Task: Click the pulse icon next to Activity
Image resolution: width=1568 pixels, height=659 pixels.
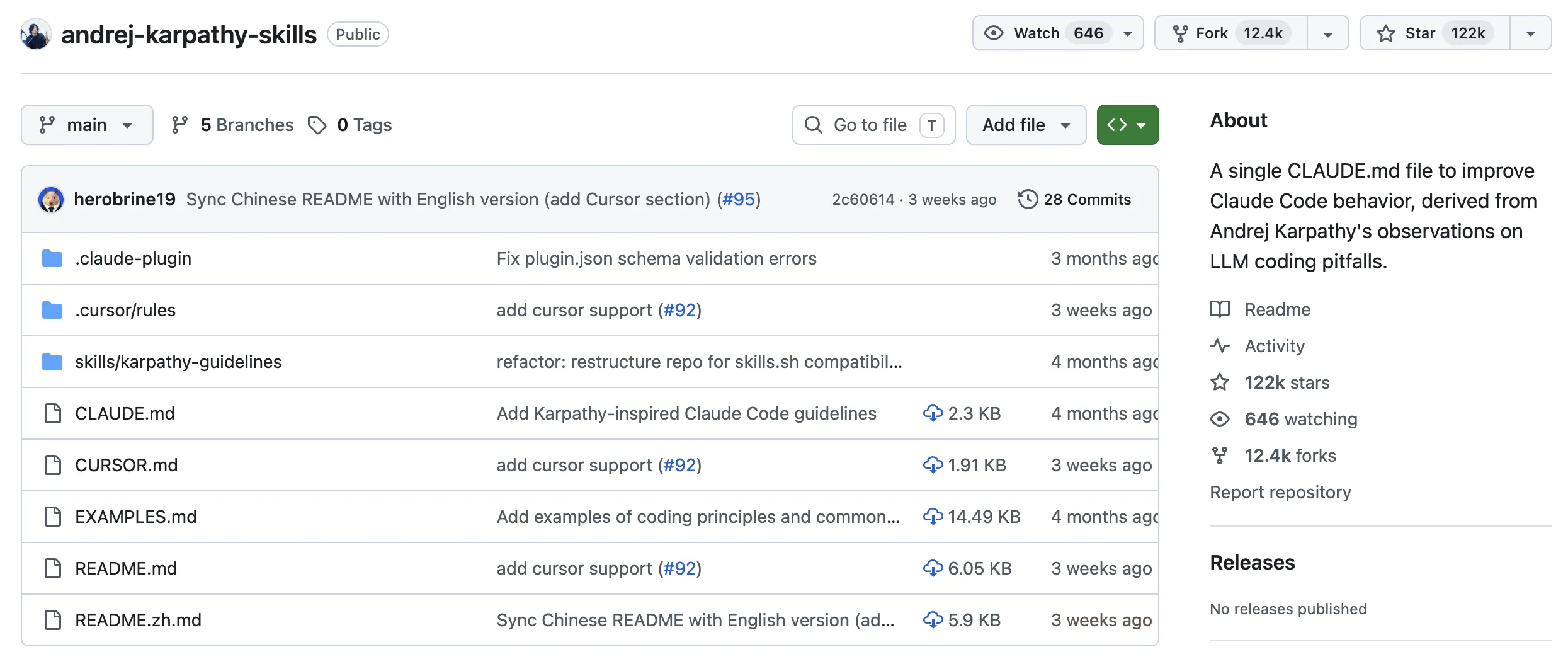Action: click(x=1220, y=346)
